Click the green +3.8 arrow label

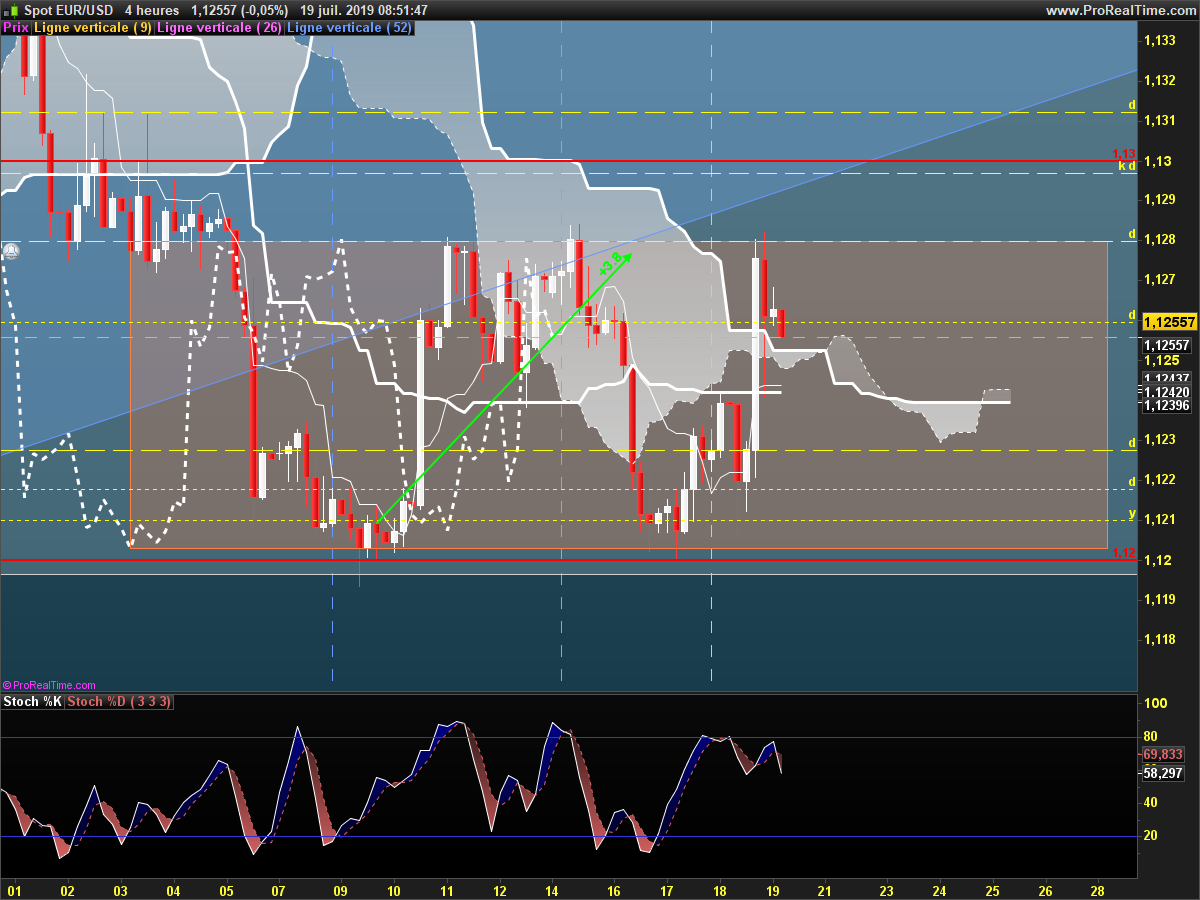[611, 265]
